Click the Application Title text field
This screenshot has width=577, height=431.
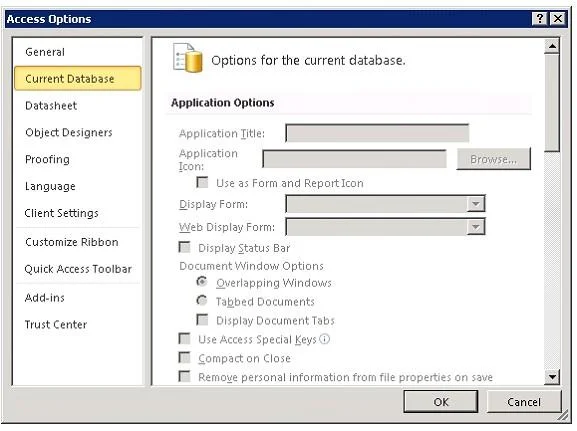377,133
